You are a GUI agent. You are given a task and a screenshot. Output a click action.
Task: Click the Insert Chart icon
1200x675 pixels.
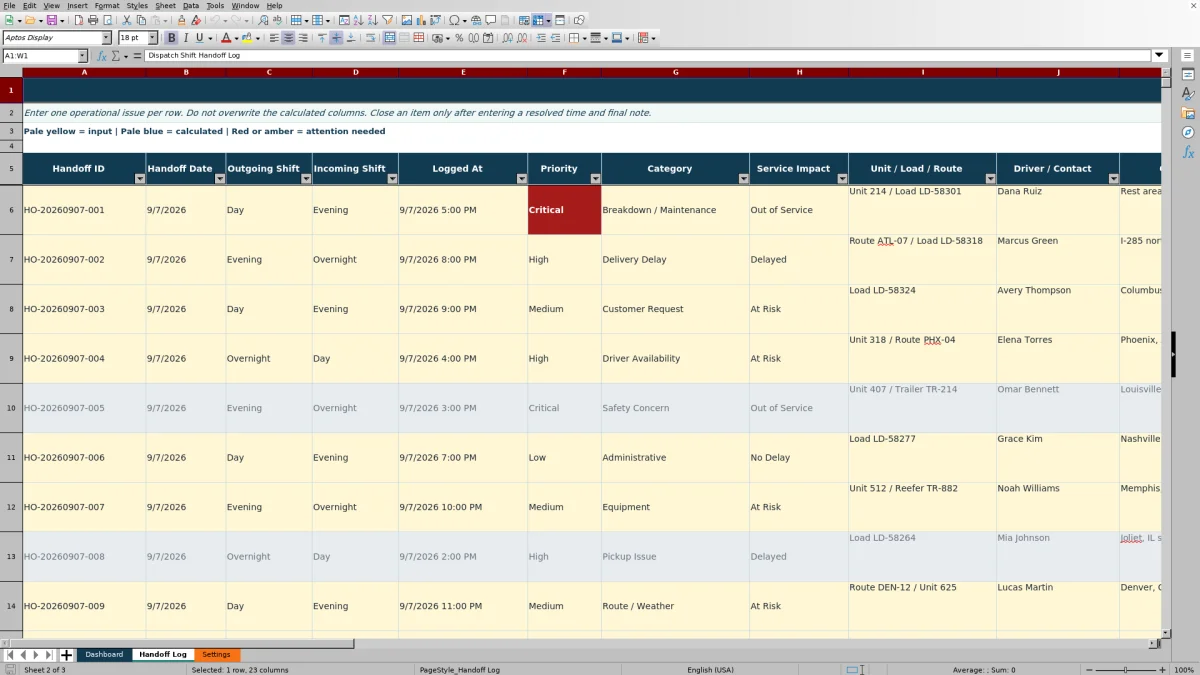[x=420, y=20]
